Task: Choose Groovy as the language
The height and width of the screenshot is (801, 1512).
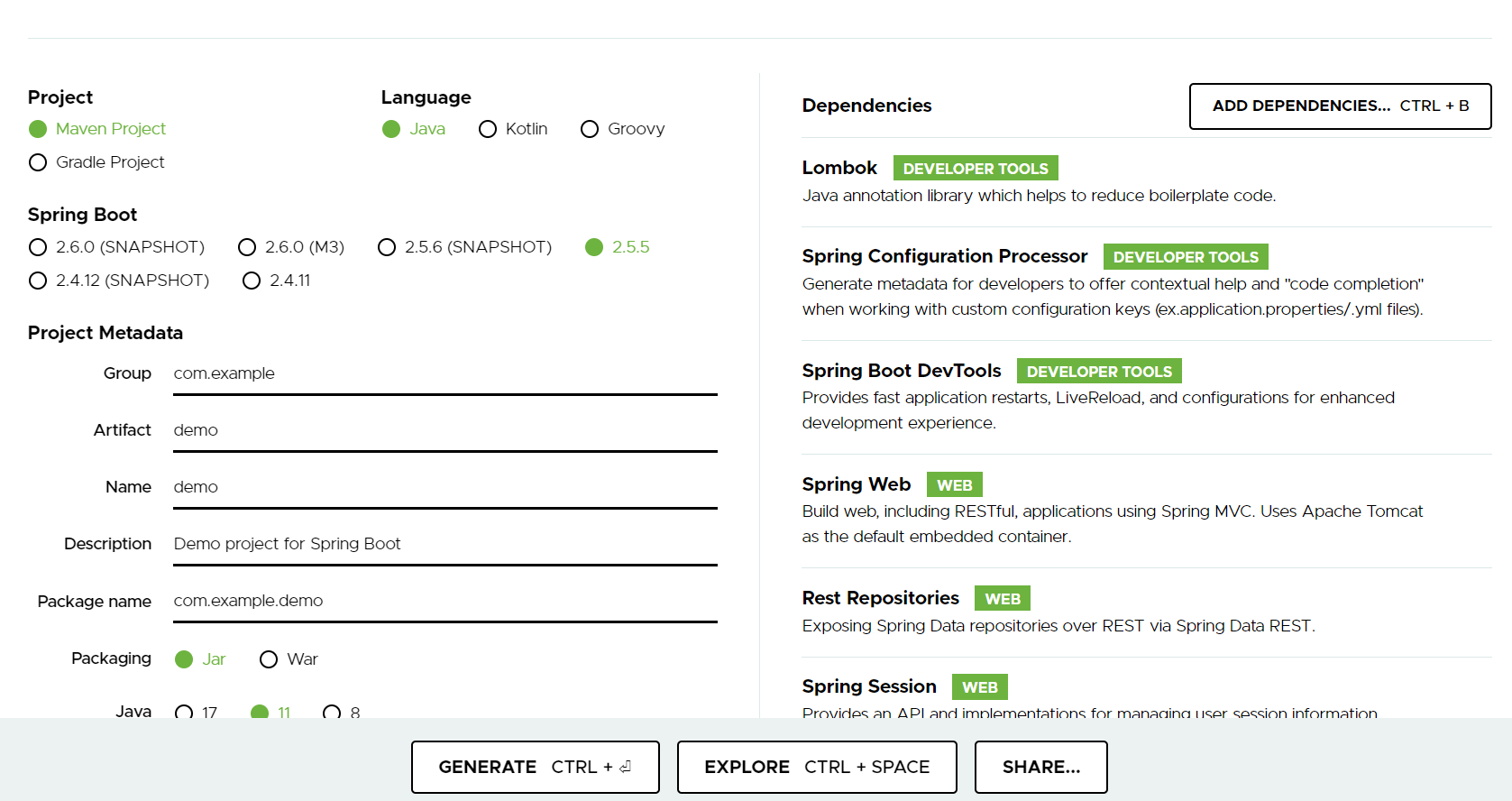Action: coord(623,129)
